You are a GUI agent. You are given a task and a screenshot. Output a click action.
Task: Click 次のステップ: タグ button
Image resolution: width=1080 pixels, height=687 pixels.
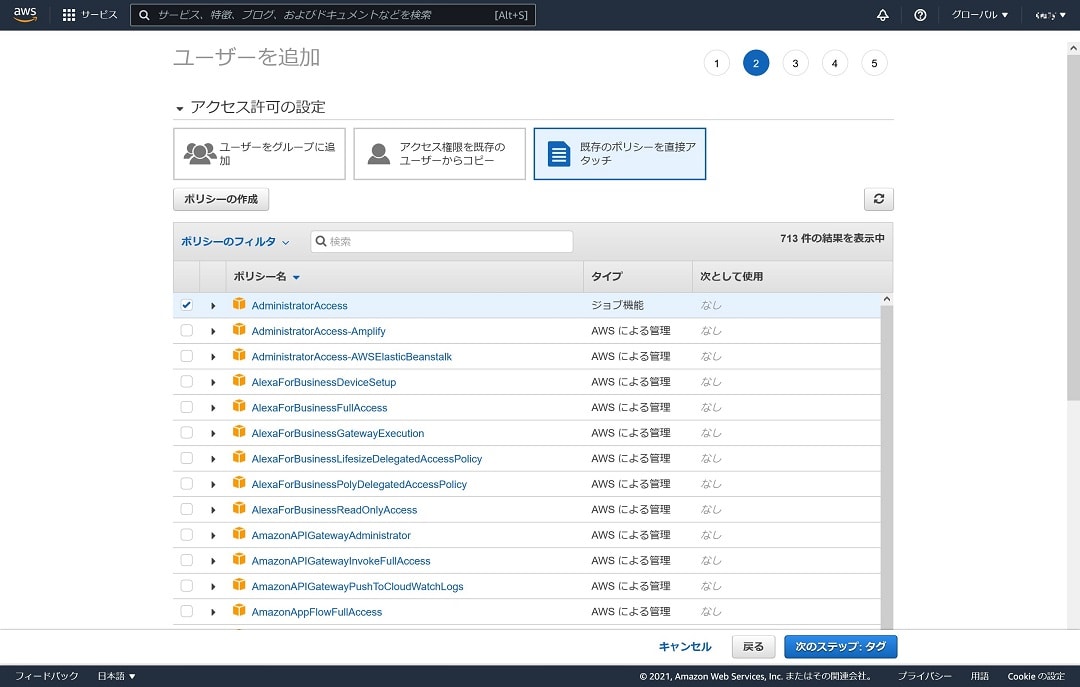coord(840,646)
